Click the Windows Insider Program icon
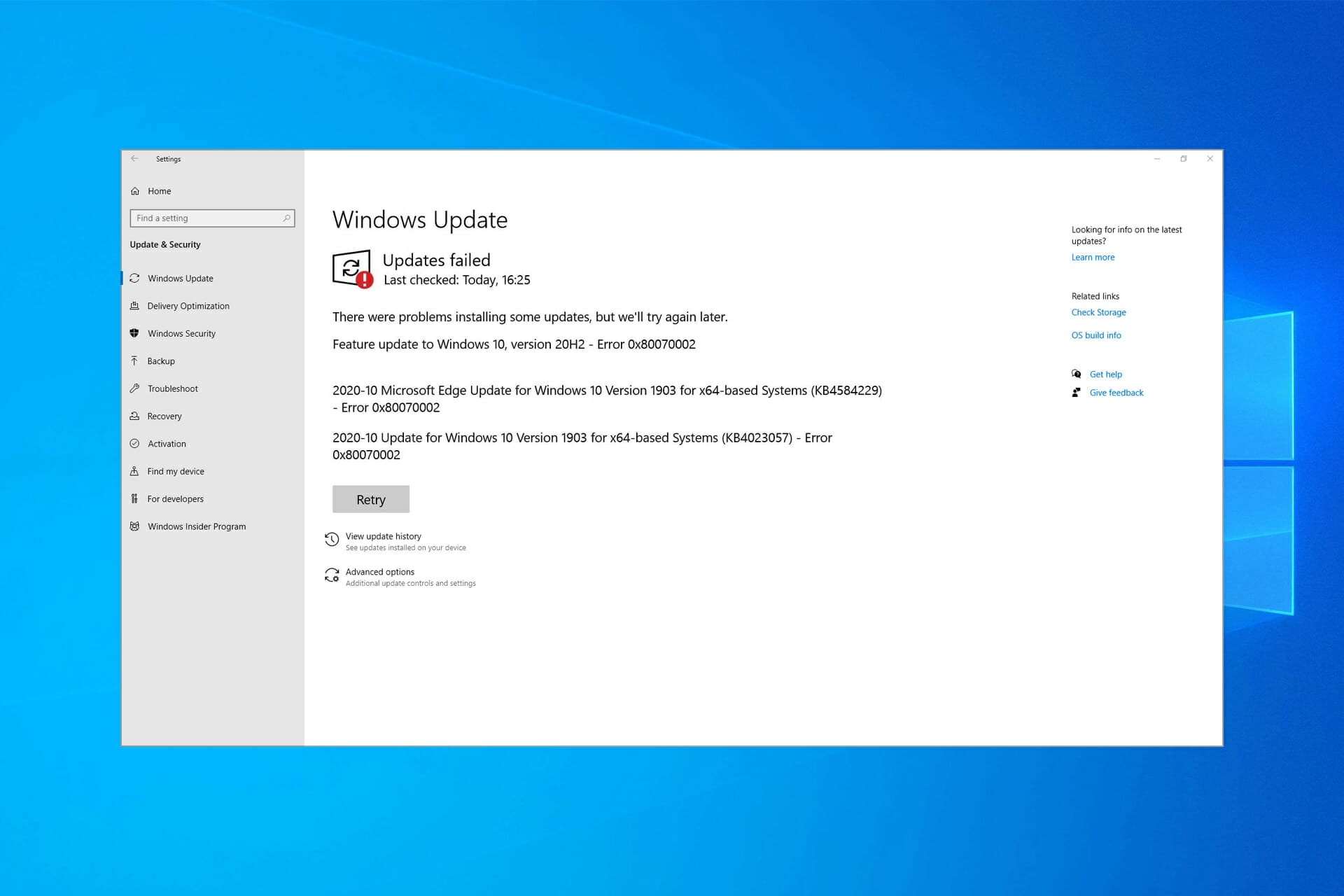Image resolution: width=1344 pixels, height=896 pixels. click(134, 526)
